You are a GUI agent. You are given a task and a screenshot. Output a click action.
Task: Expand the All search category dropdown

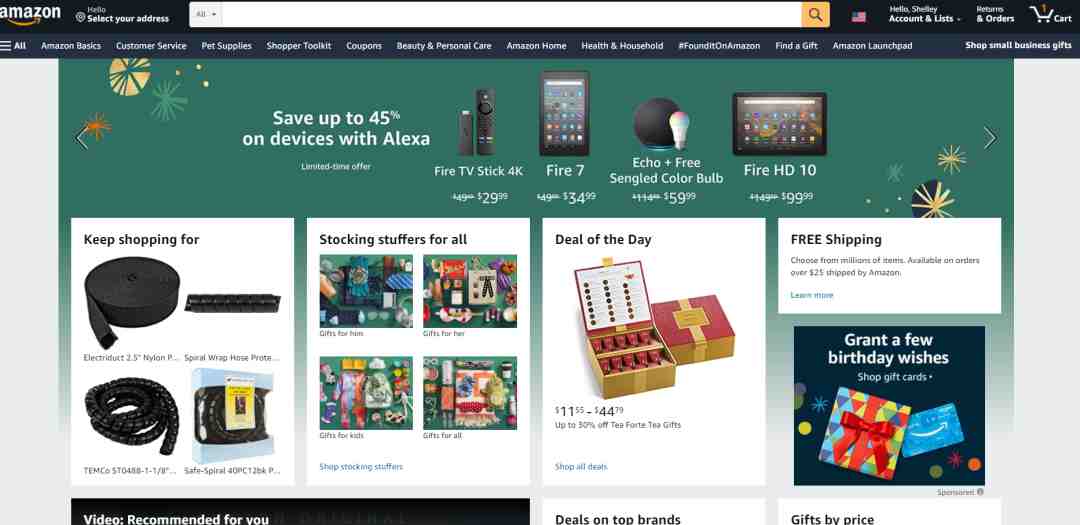(x=205, y=14)
